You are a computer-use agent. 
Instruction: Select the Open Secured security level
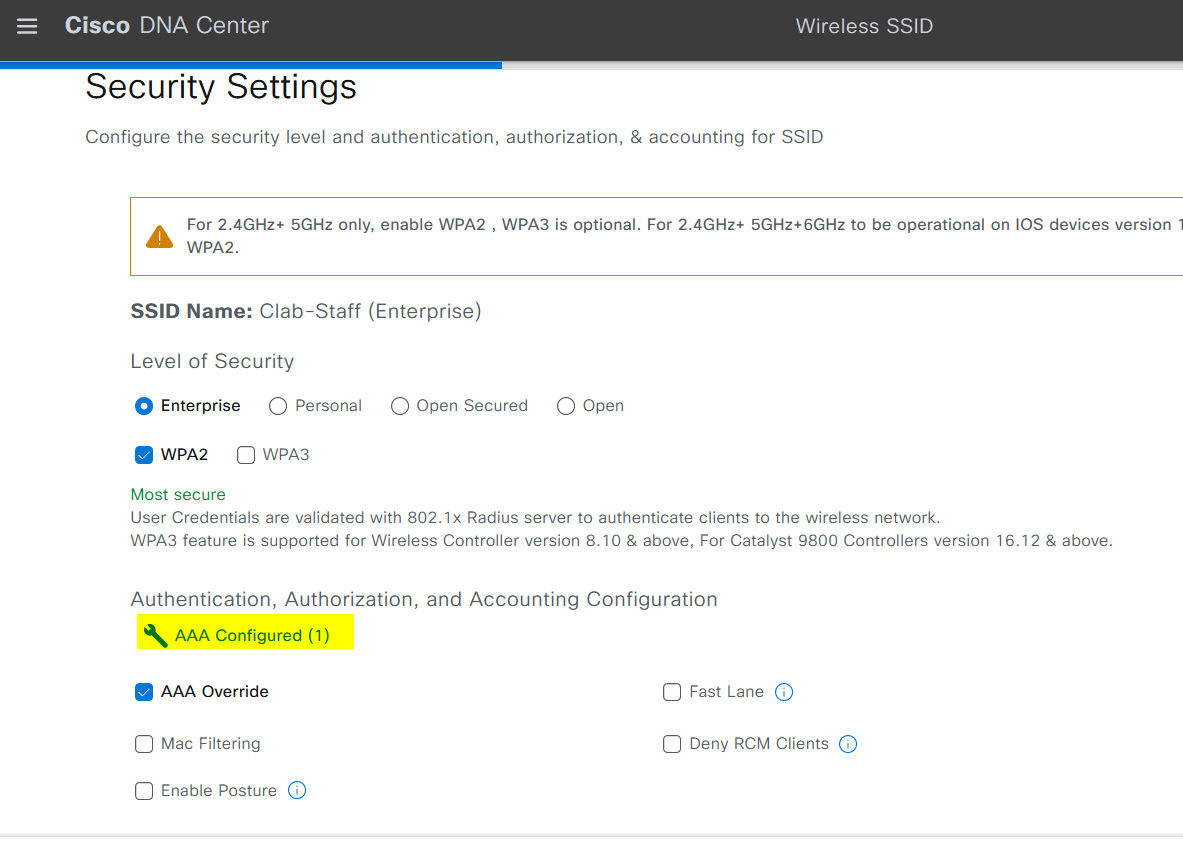click(400, 406)
